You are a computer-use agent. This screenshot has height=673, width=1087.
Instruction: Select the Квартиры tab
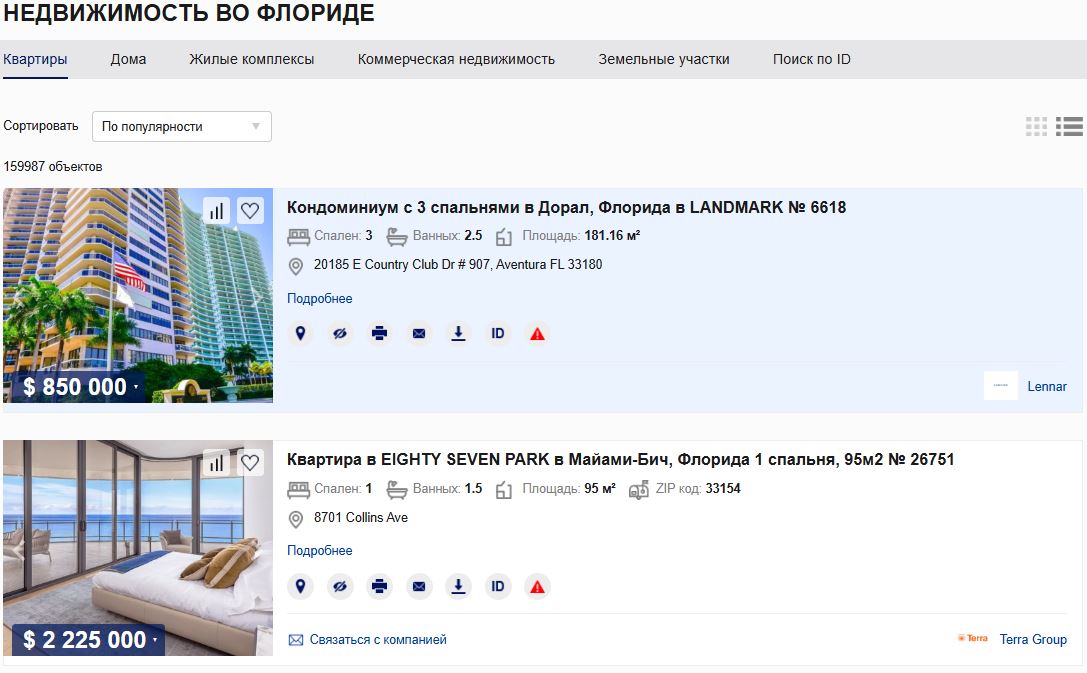click(x=35, y=60)
